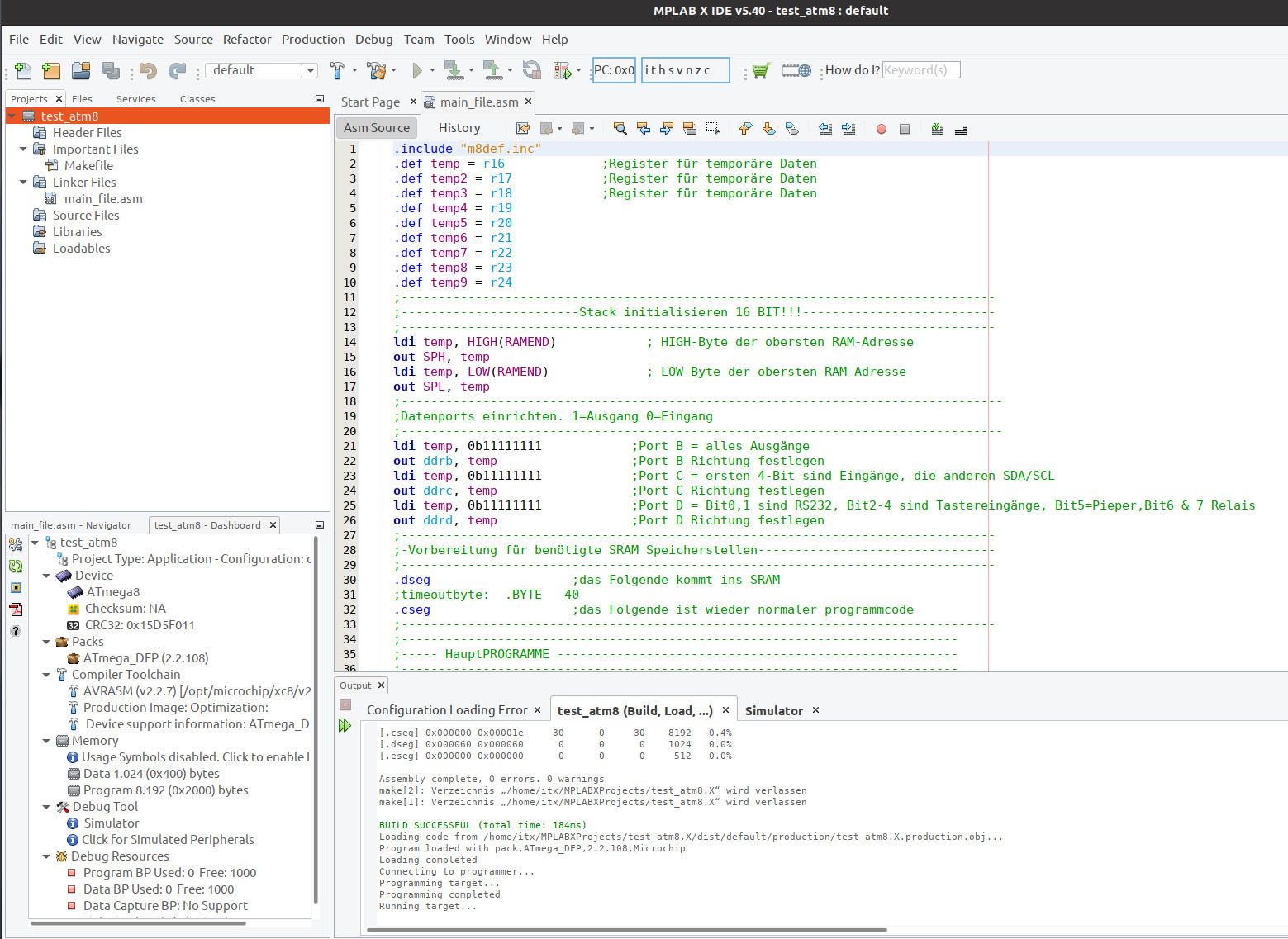Click the Debug Main Project icon
1288x939 pixels.
563,71
